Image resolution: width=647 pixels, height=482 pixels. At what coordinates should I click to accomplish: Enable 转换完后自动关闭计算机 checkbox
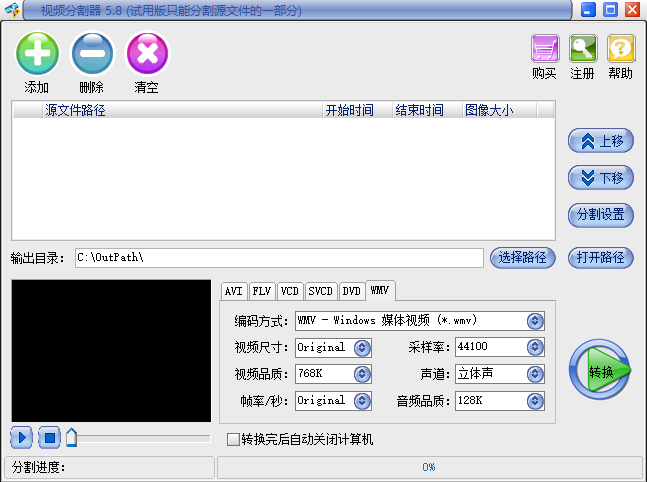click(x=233, y=440)
